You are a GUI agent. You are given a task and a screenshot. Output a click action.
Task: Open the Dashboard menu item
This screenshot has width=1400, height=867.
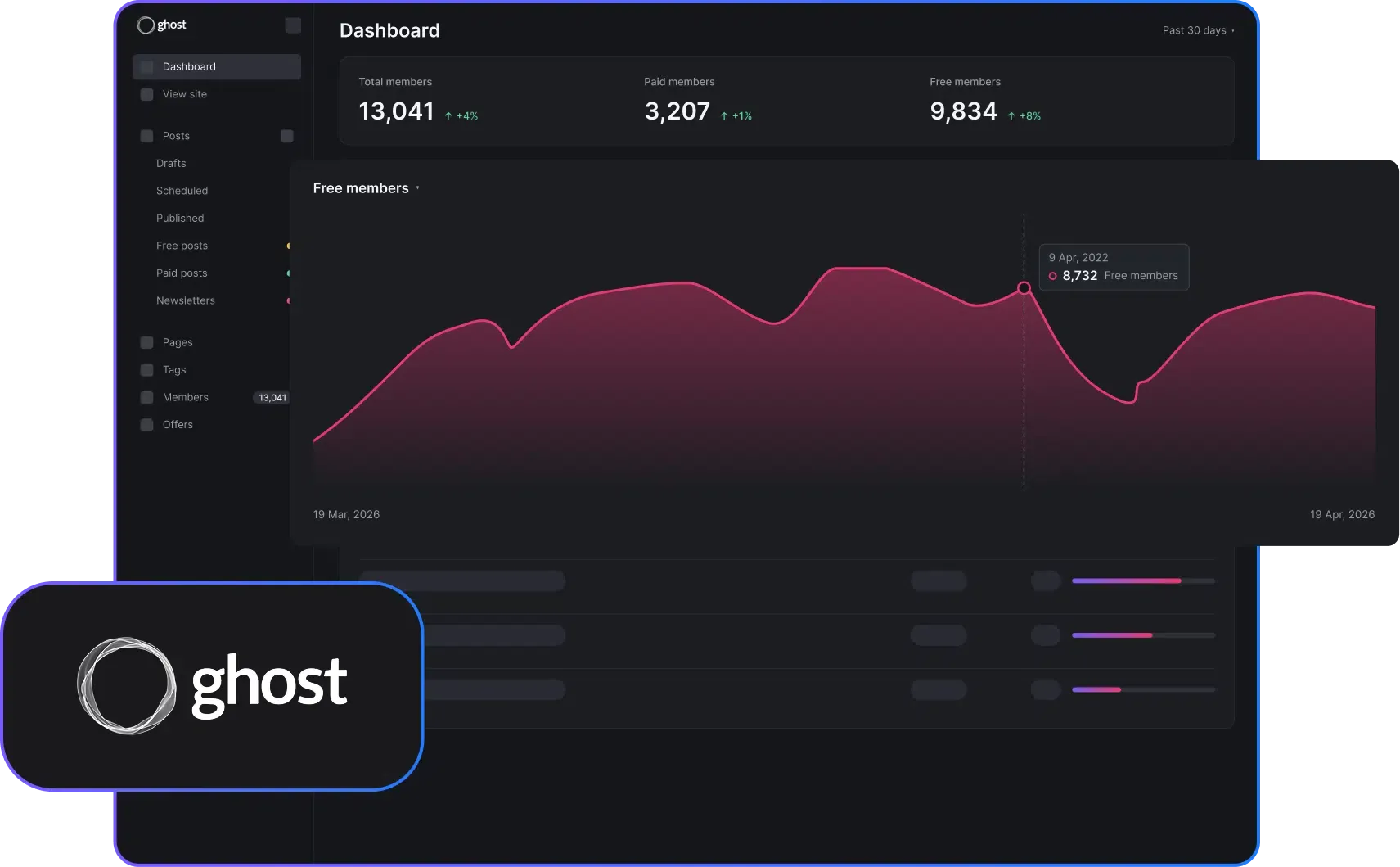click(217, 67)
